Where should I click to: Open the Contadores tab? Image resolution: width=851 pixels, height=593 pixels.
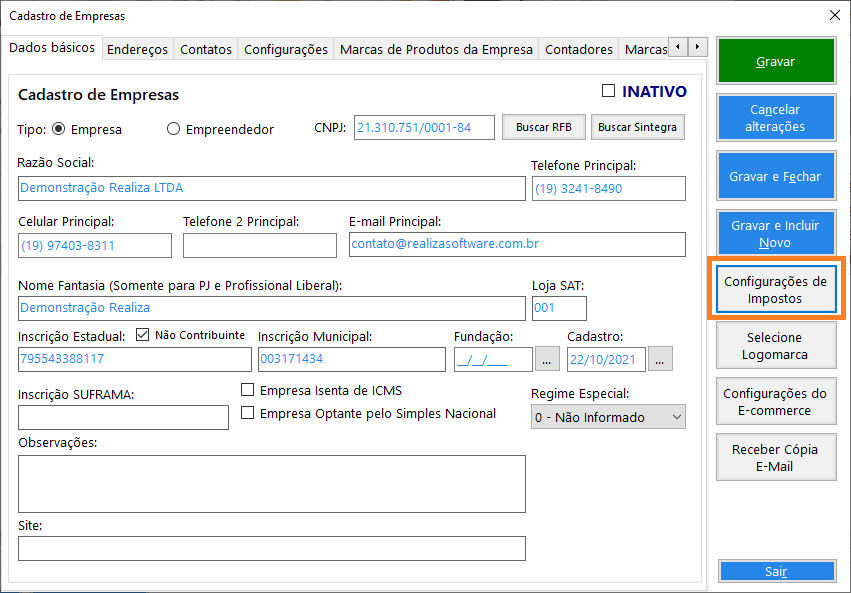tap(578, 49)
